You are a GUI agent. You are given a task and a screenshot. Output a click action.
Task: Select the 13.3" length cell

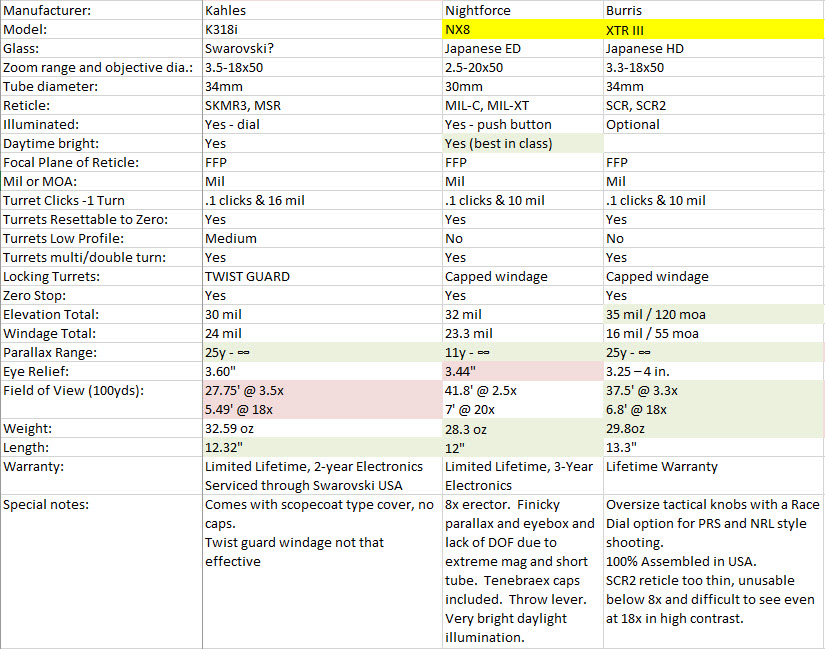point(713,448)
